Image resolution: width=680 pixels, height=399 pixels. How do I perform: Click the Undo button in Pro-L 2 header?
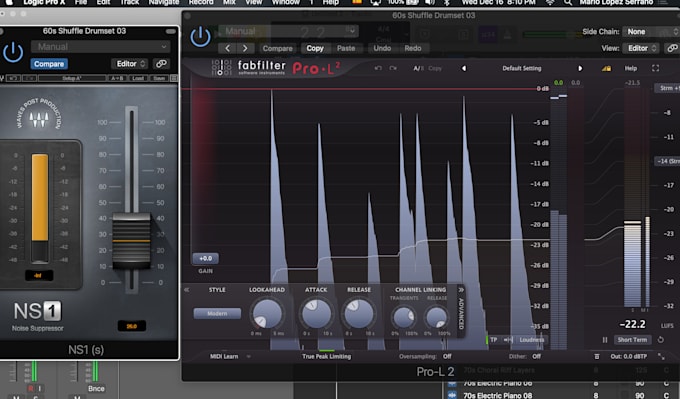(x=382, y=48)
